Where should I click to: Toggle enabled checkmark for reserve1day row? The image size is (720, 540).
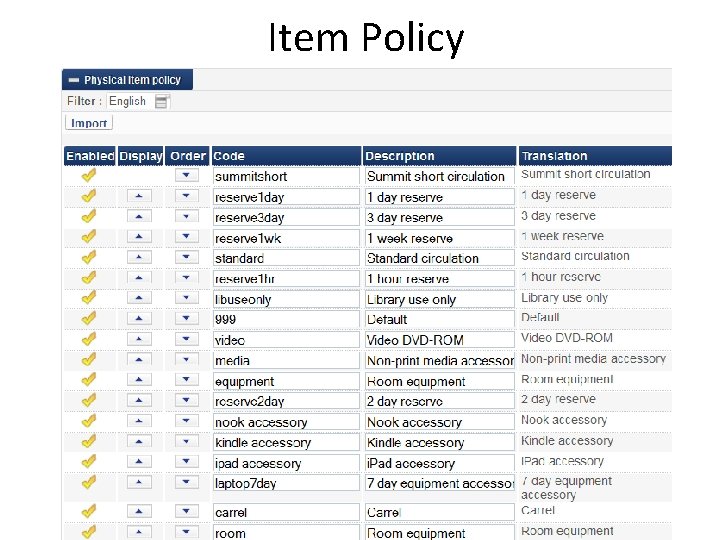[89, 196]
